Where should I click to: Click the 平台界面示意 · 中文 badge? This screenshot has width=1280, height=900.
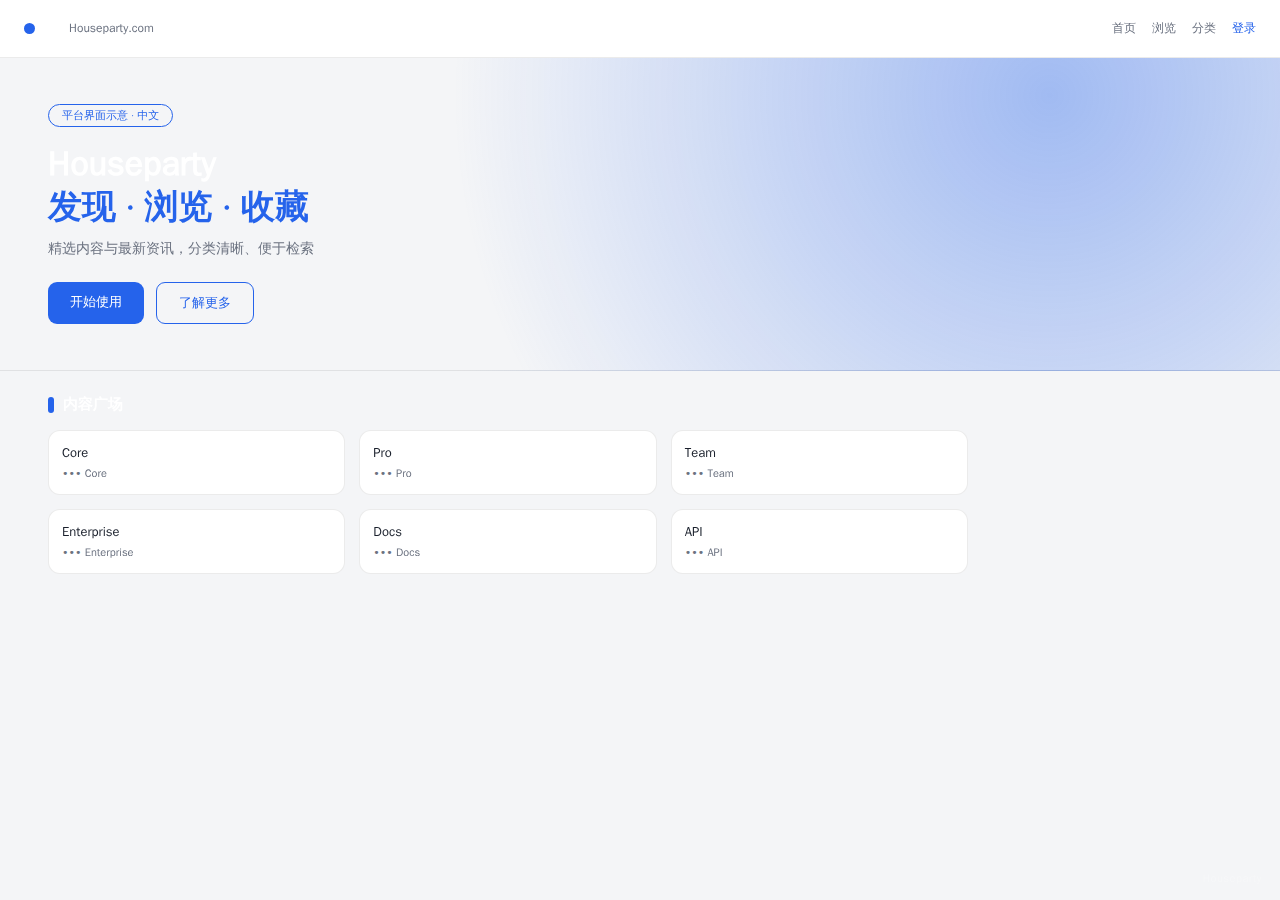[x=110, y=115]
